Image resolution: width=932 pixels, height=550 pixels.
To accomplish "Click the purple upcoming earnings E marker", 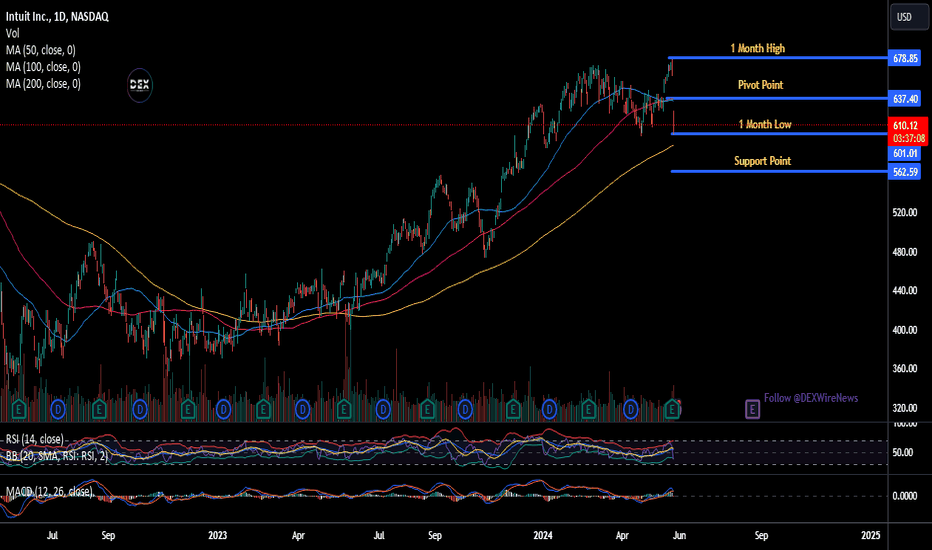I will pos(752,409).
